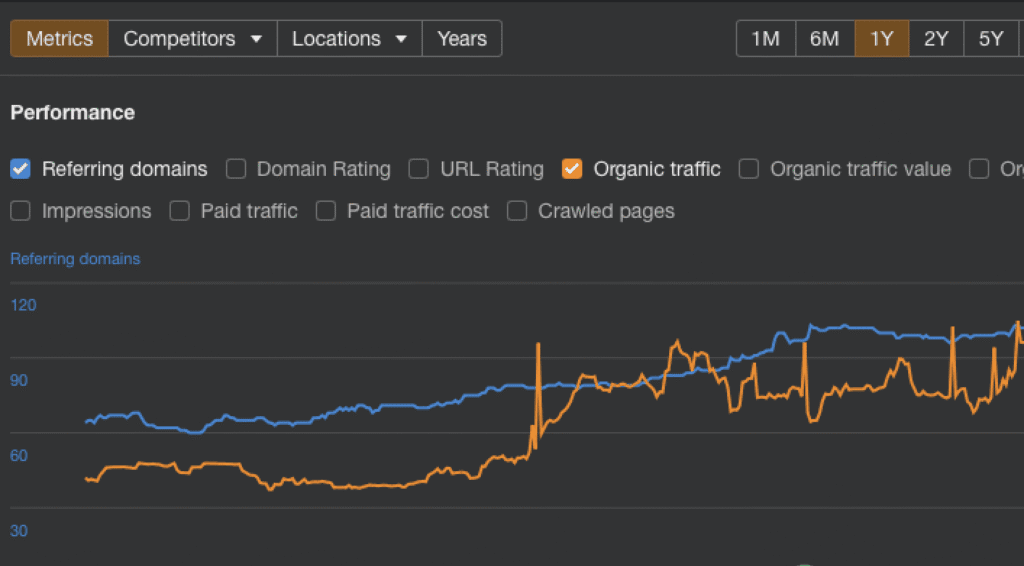This screenshot has width=1024, height=566.
Task: Uncheck the Referring domains checkbox
Action: (x=20, y=169)
